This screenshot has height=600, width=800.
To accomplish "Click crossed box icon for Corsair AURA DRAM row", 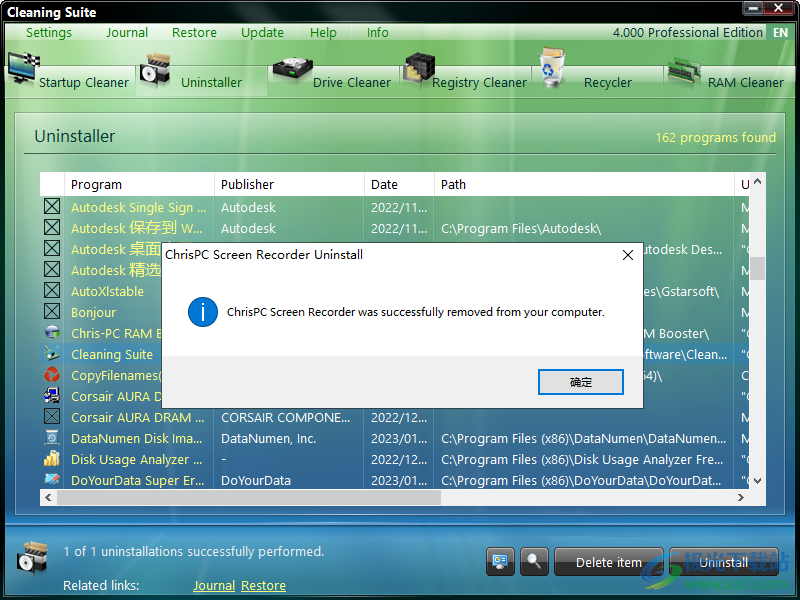I will (x=52, y=417).
